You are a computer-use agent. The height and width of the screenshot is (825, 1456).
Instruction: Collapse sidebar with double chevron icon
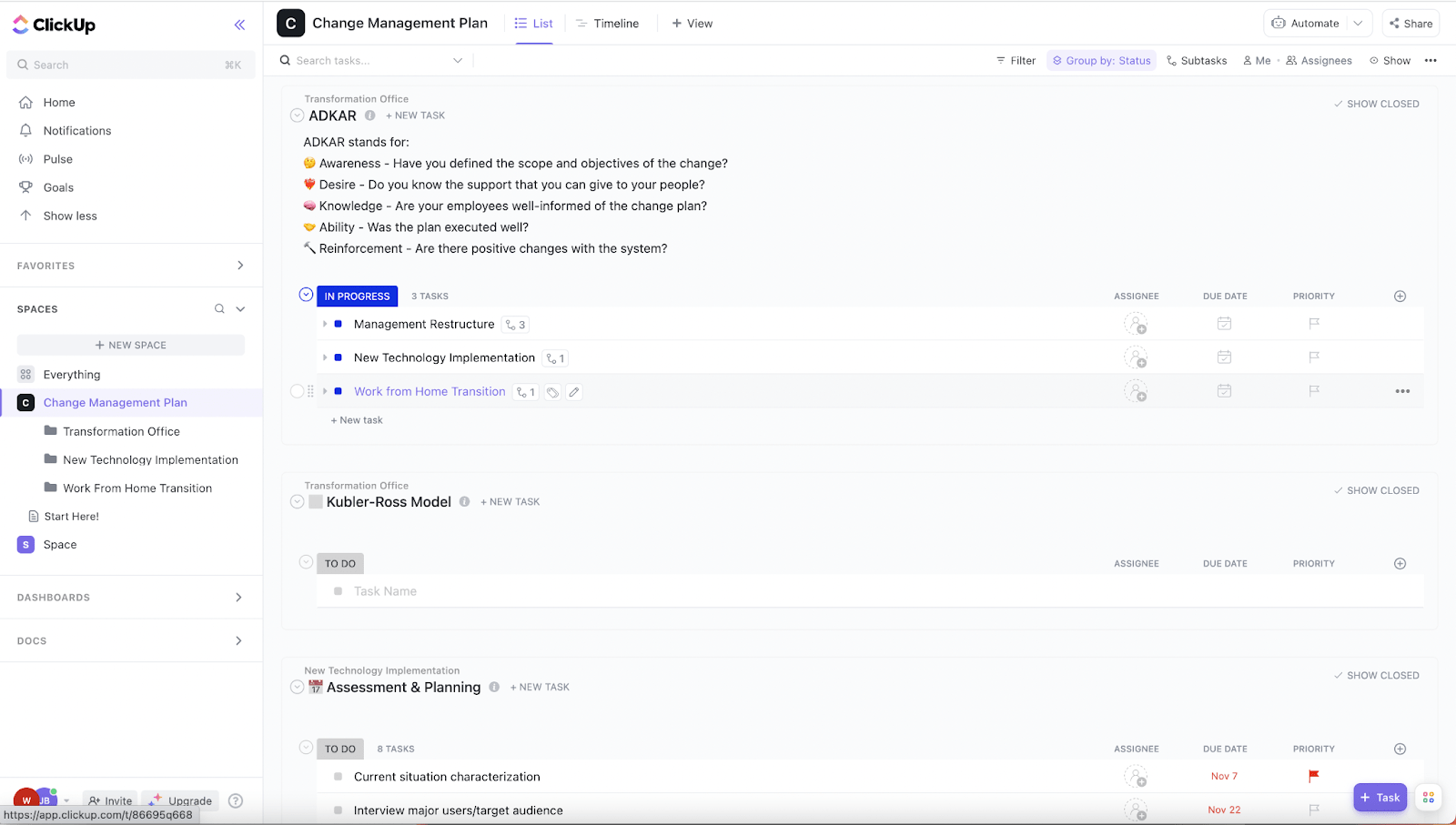[x=239, y=25]
